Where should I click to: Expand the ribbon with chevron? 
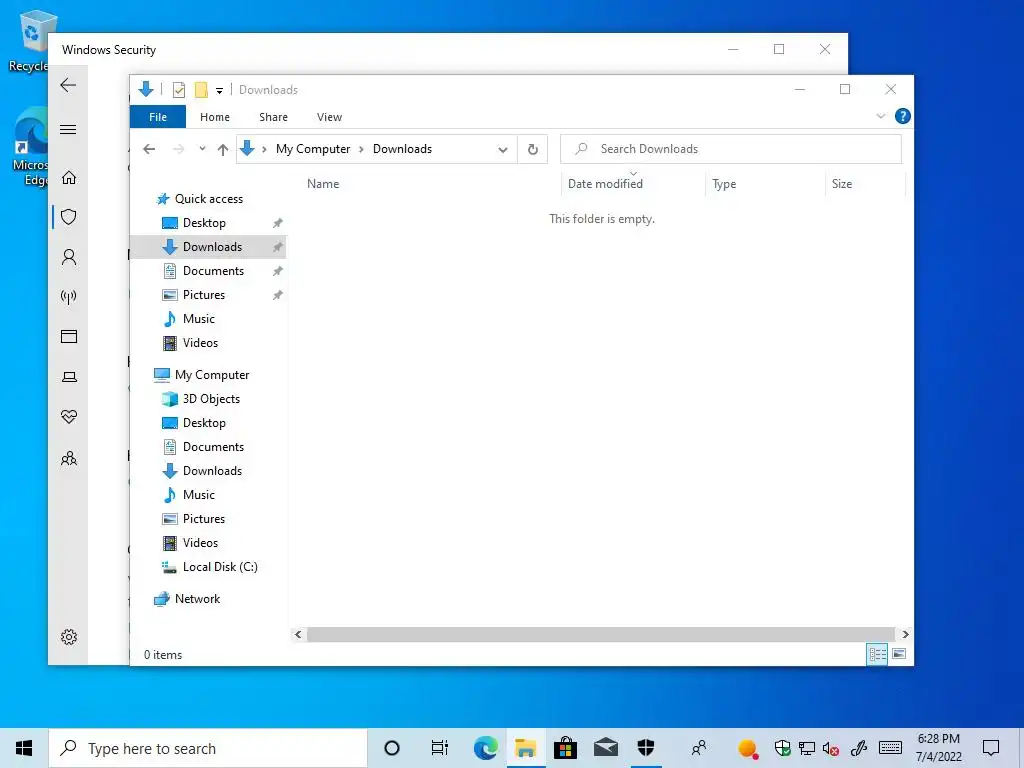[880, 116]
